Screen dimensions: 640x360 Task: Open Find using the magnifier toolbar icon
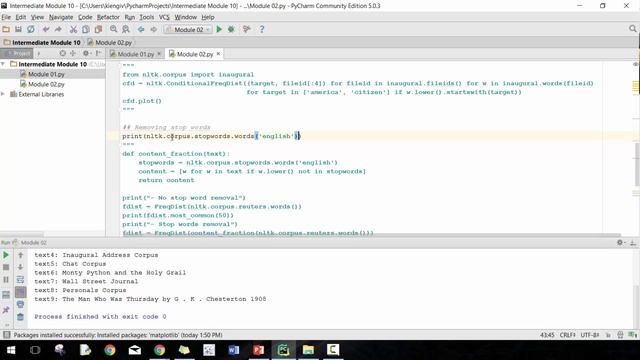click(113, 29)
